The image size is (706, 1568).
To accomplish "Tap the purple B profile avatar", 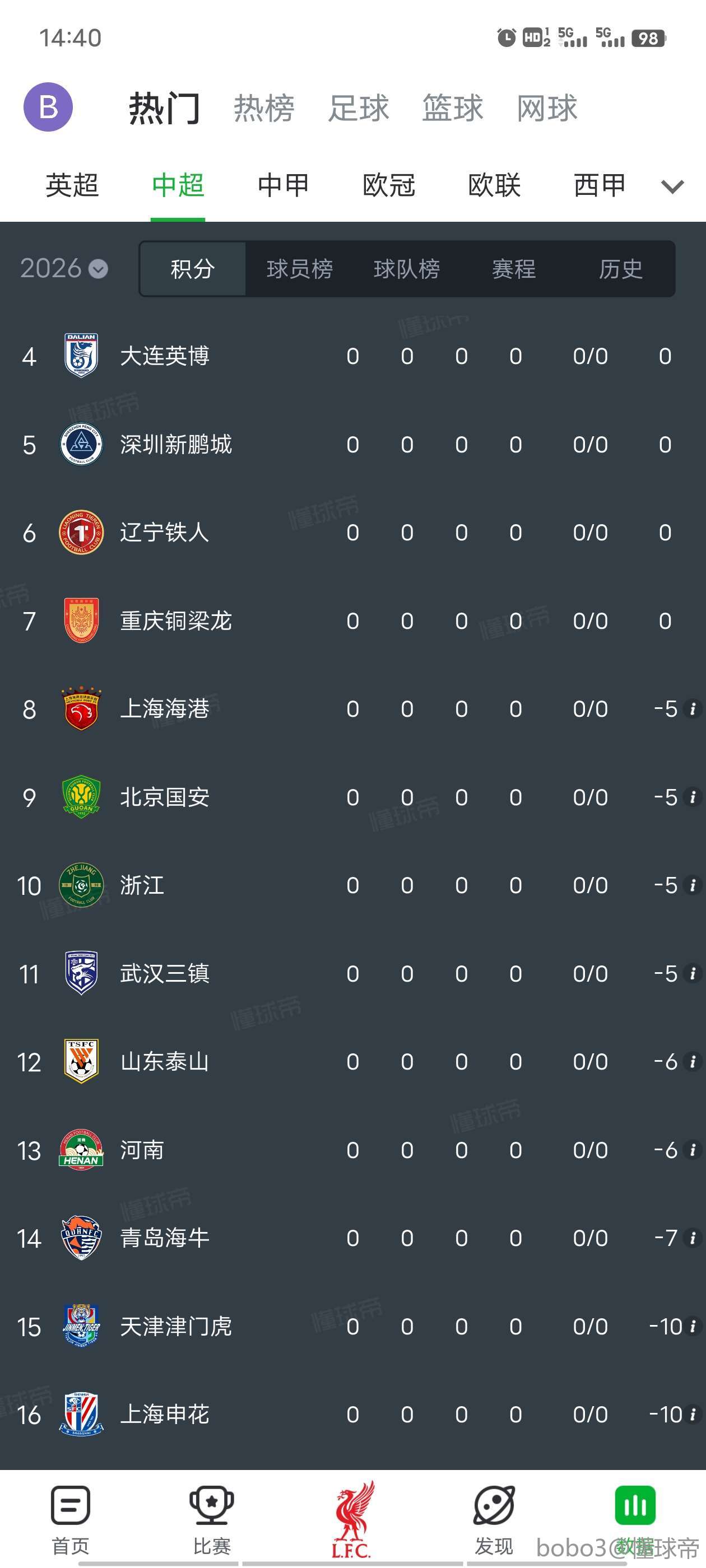I will pyautogui.click(x=48, y=107).
